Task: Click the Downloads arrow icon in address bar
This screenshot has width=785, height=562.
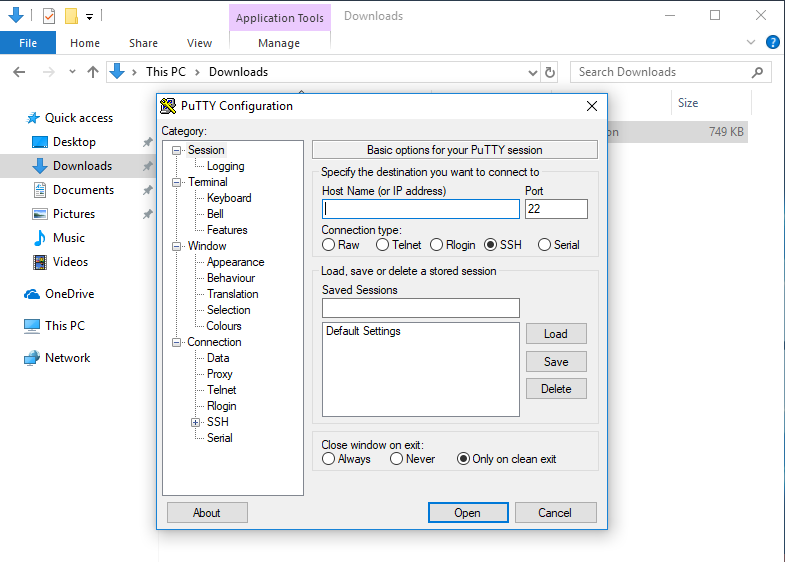Action: pos(117,71)
